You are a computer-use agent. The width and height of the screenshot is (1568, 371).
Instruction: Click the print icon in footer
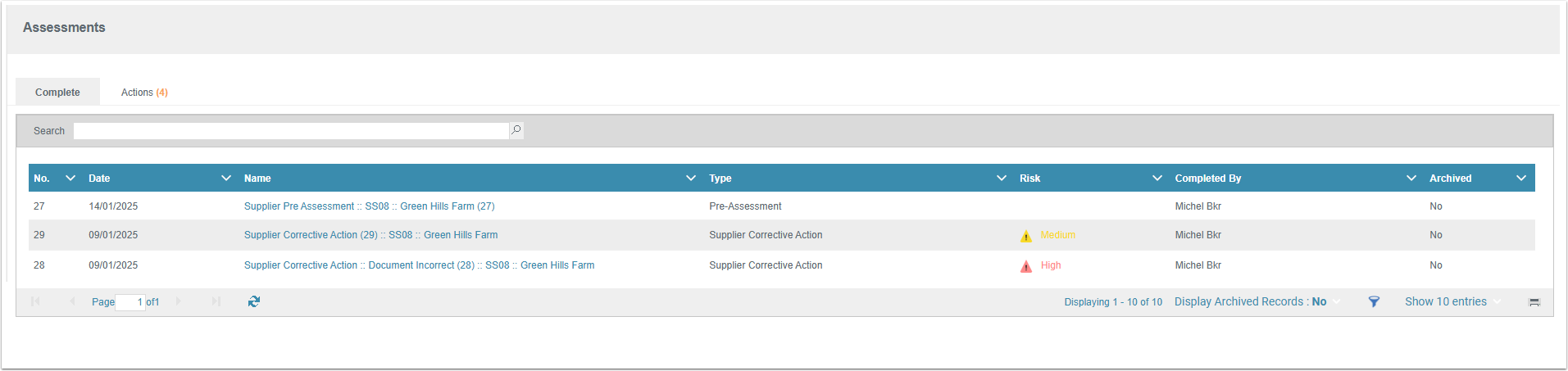(1534, 302)
